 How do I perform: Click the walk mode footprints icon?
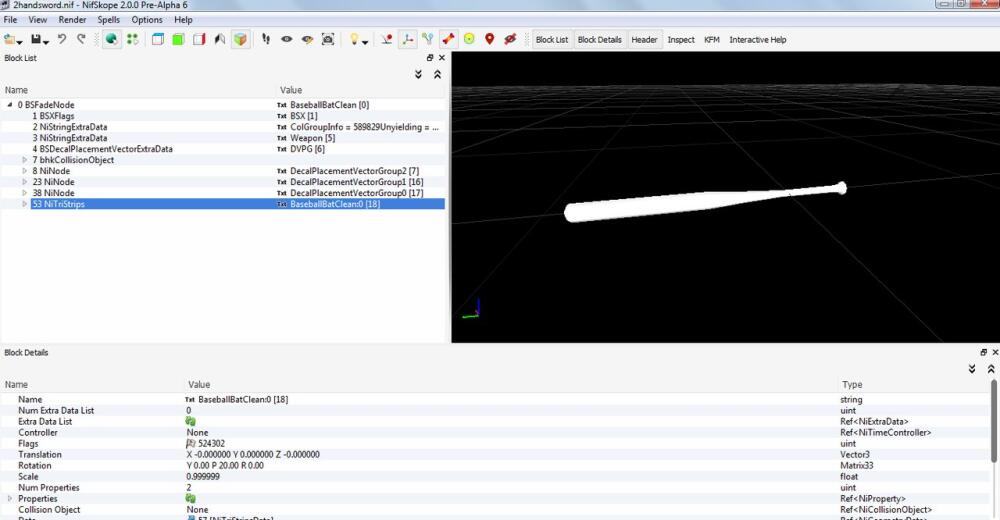point(266,40)
